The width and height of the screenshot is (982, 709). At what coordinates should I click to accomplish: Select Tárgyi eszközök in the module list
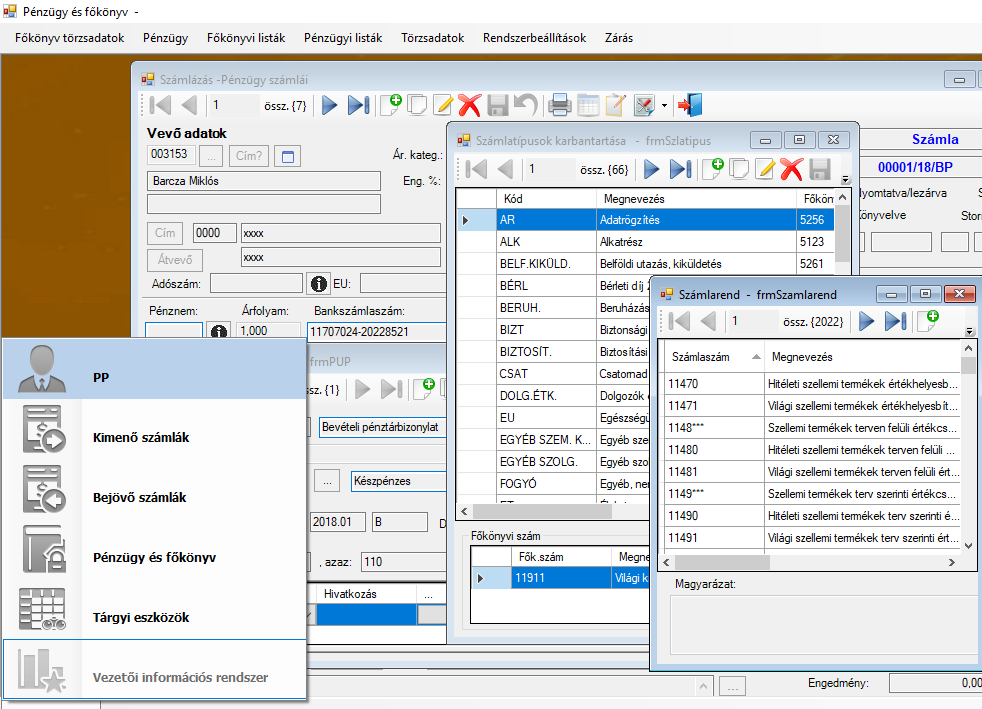pyautogui.click(x=140, y=617)
